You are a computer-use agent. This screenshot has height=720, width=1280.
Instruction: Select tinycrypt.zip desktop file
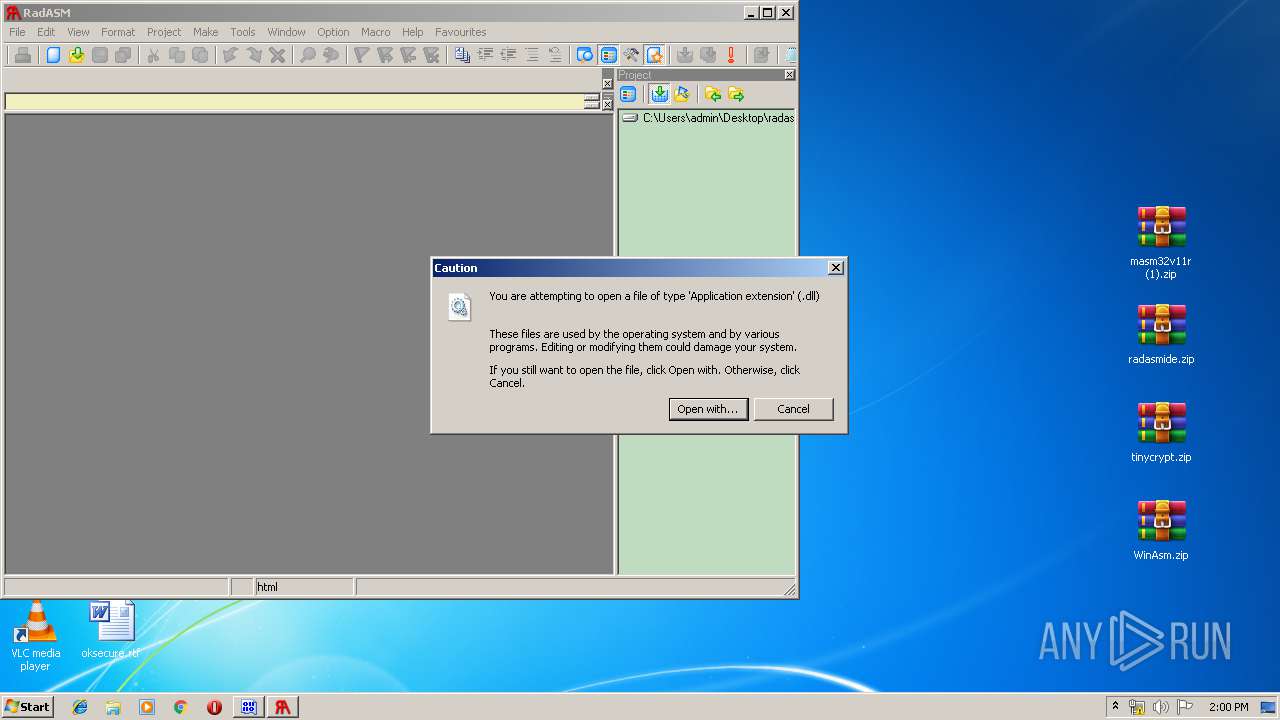point(1161,432)
